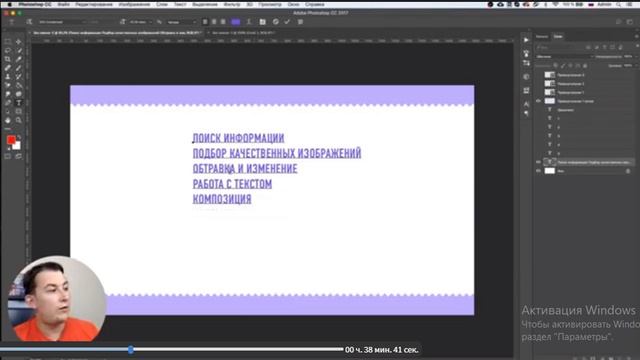
Task: Select the Eyedropper tool
Action: click(x=19, y=59)
